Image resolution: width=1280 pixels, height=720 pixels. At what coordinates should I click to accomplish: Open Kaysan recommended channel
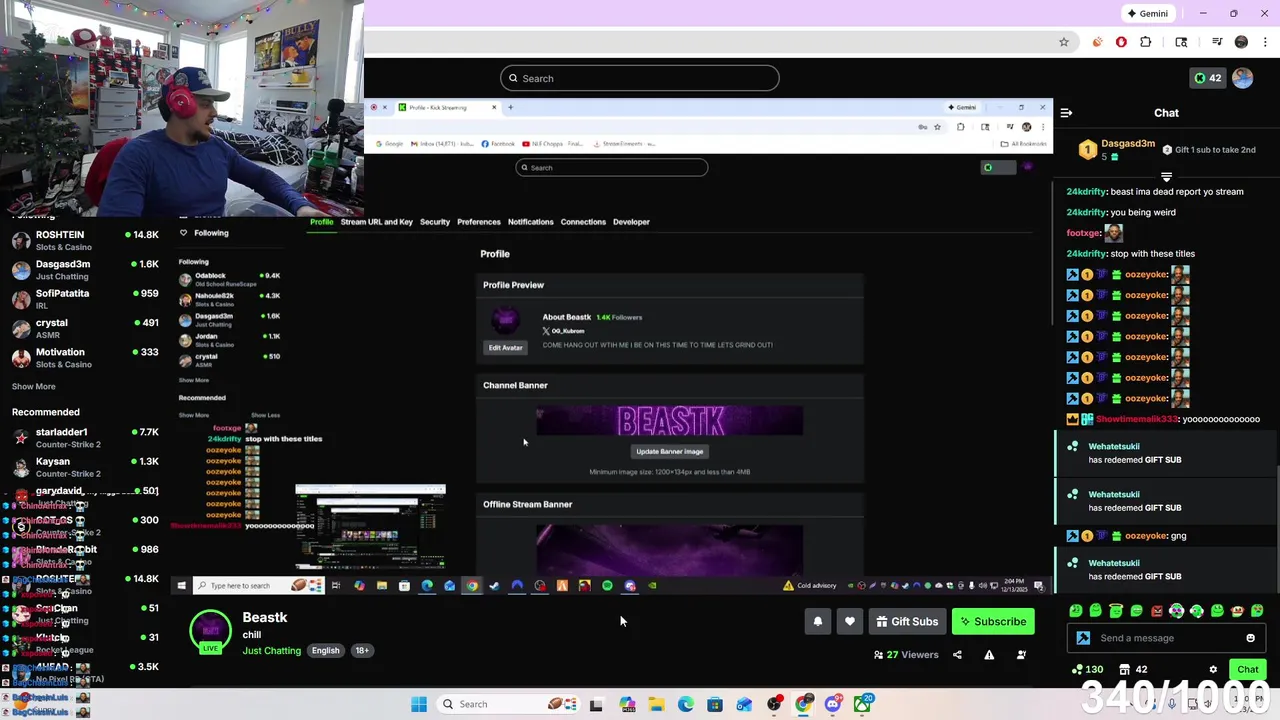click(x=85, y=467)
